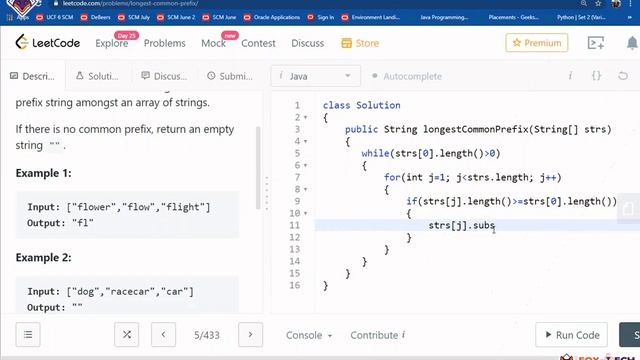The width and height of the screenshot is (640, 360).
Task: Open the Oracle Applications bookmark
Action: tap(271, 17)
